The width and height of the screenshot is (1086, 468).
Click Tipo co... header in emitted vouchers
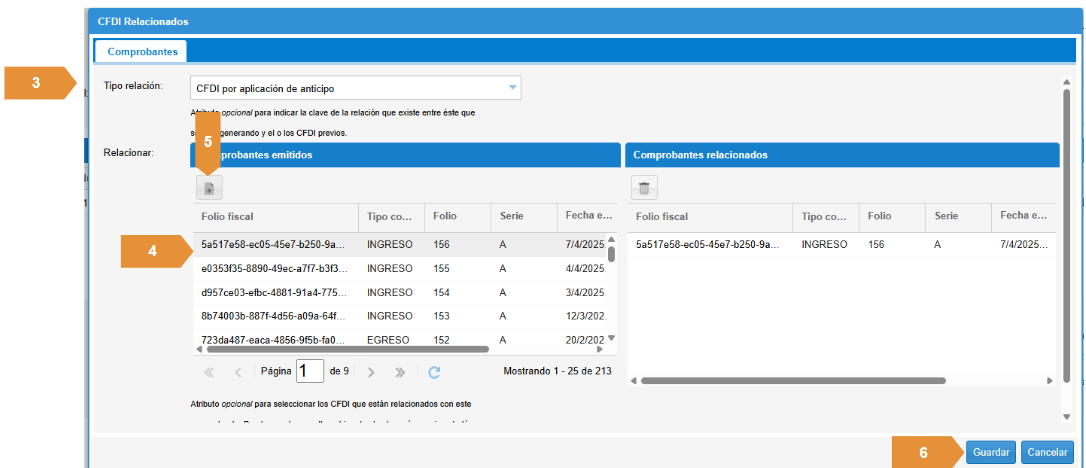pyautogui.click(x=391, y=216)
